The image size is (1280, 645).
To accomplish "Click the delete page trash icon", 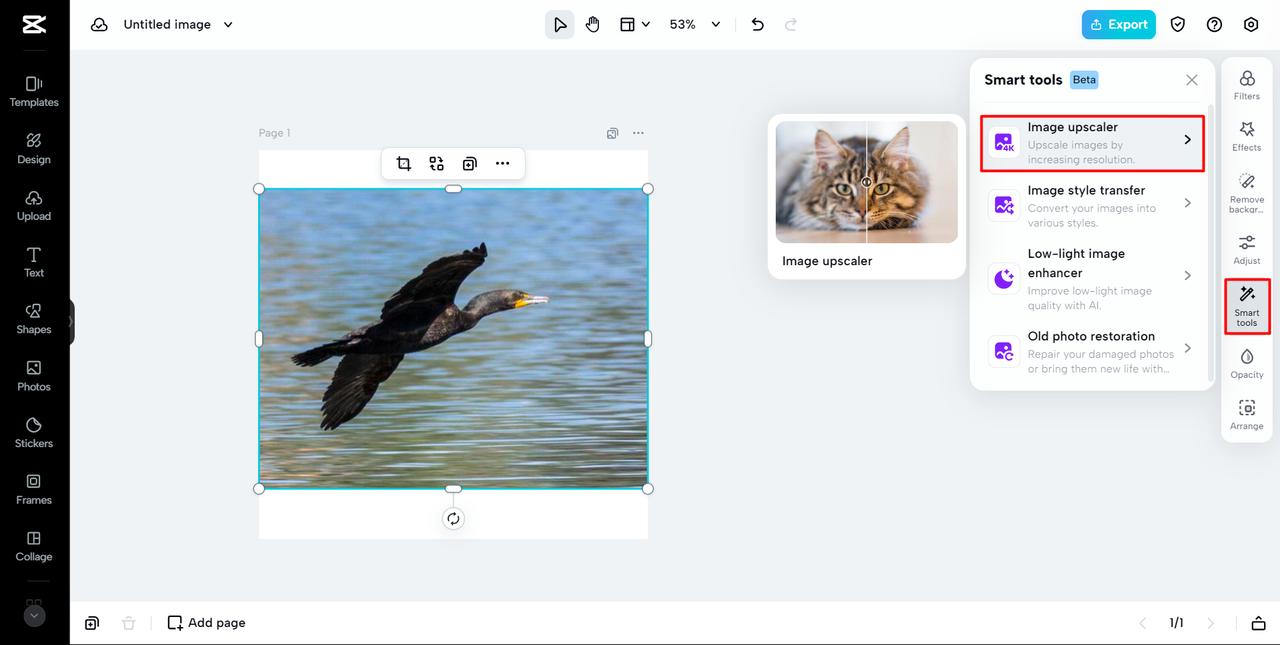I will 128,623.
